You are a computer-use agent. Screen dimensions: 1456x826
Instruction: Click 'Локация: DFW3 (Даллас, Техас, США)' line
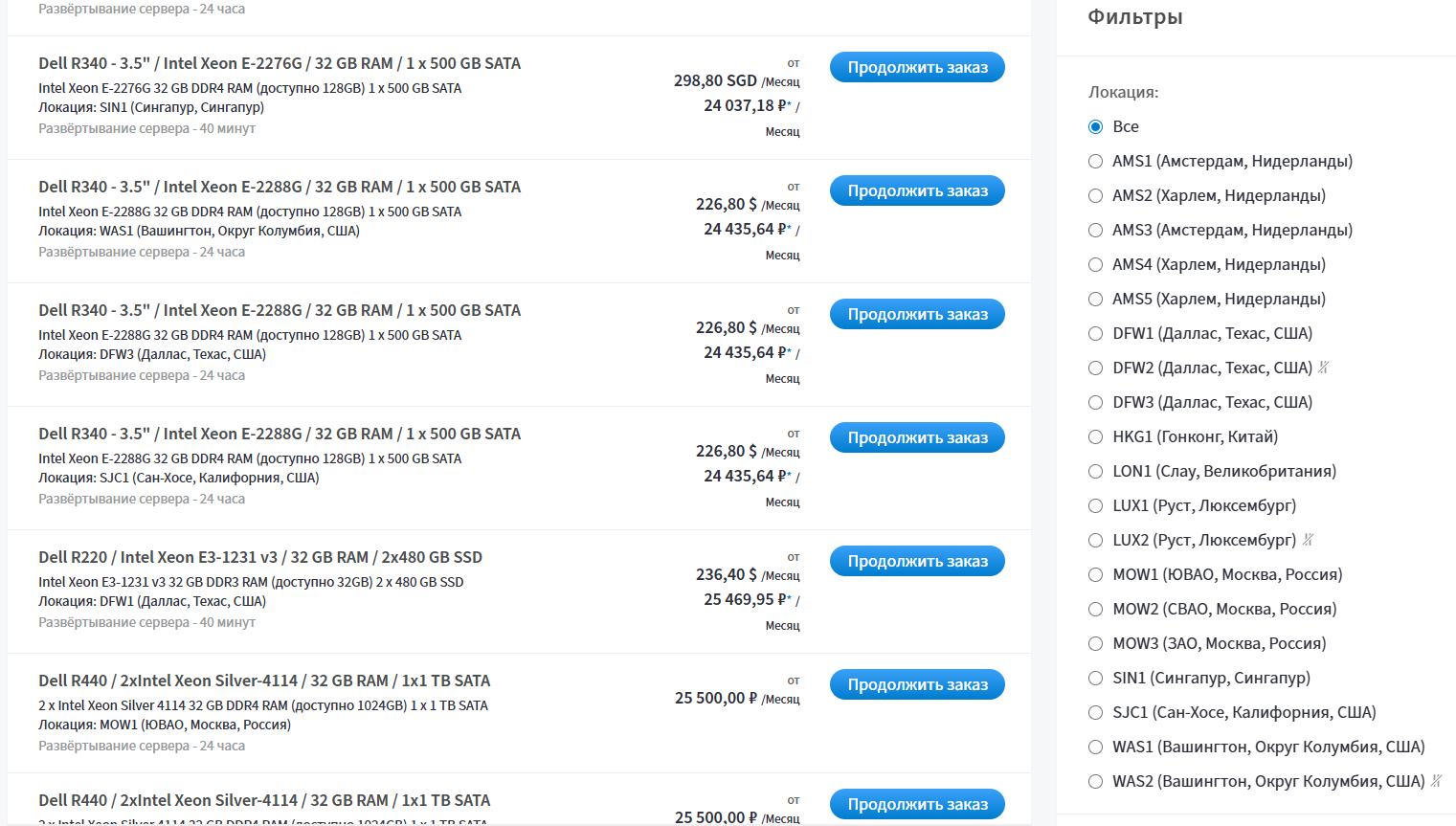pos(152,354)
